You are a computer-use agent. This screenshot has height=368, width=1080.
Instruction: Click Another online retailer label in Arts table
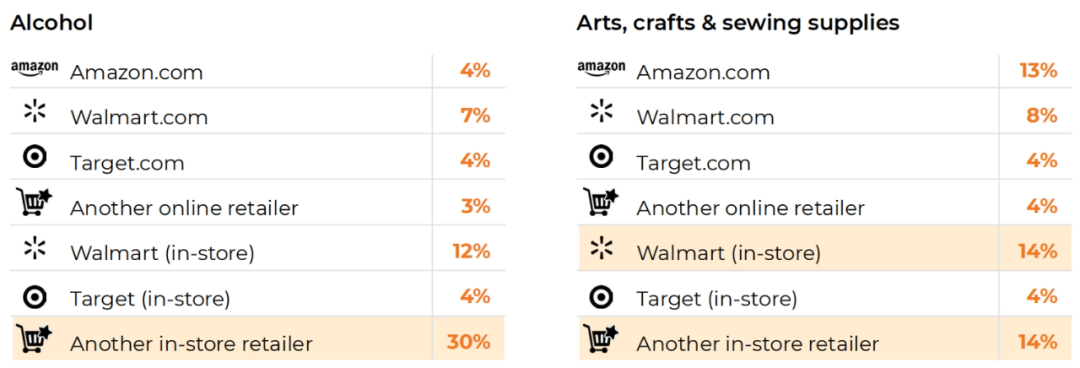coord(751,208)
